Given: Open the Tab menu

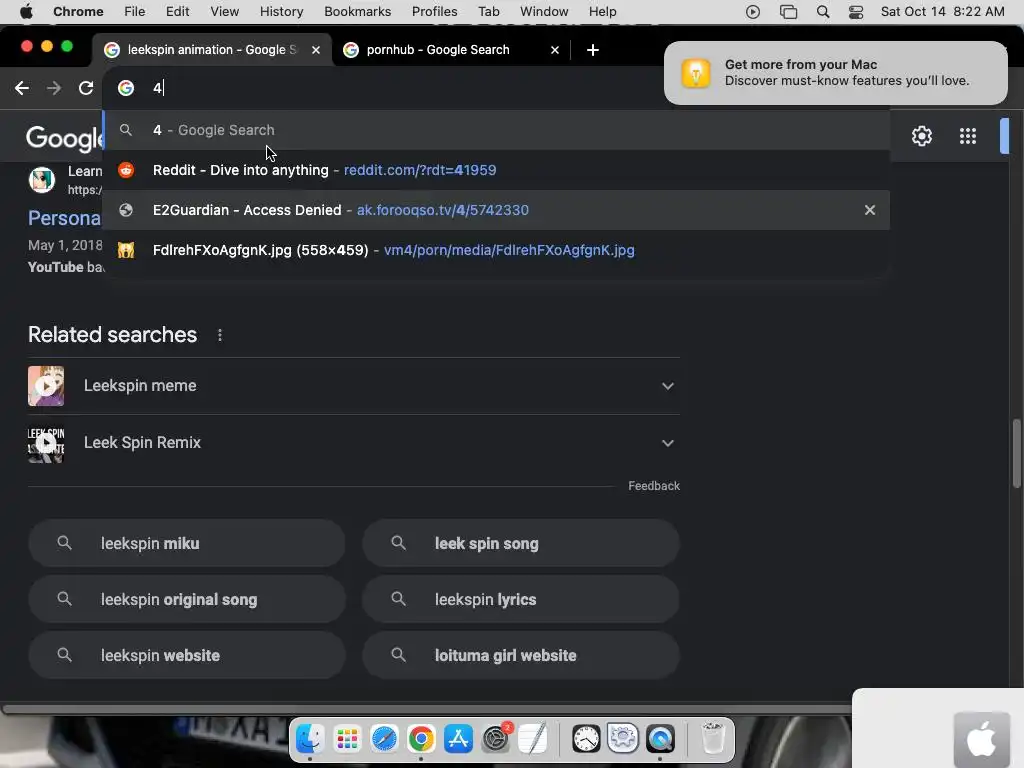Looking at the screenshot, I should tap(488, 12).
